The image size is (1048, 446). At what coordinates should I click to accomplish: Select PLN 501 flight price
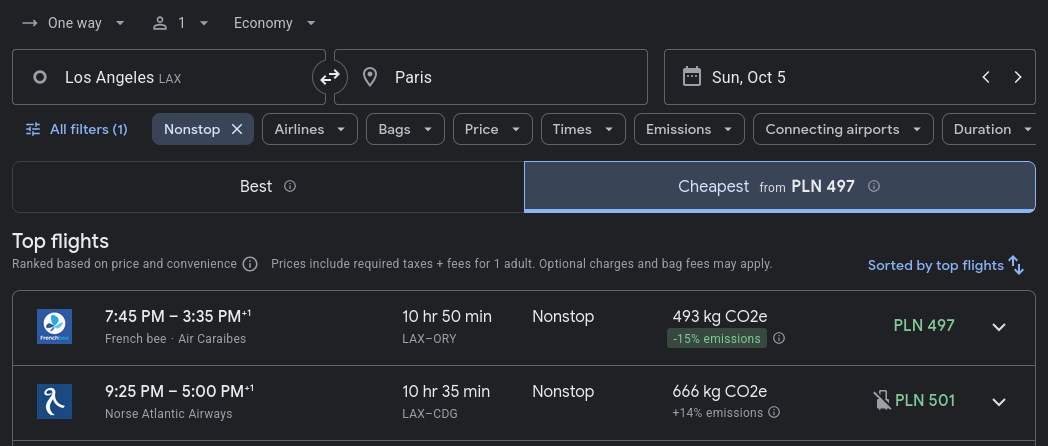coord(925,401)
